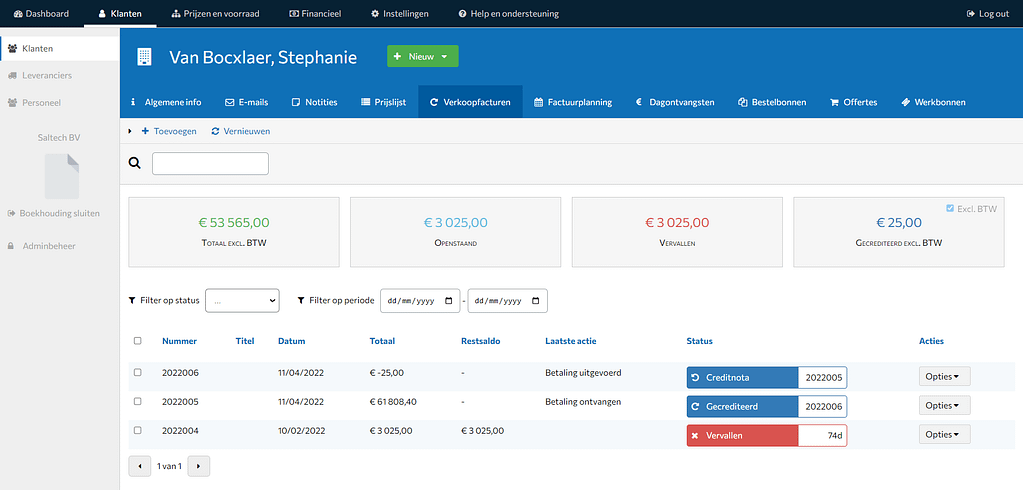Sort table by Titel column header
Screen dimensions: 1023x490
(245, 341)
